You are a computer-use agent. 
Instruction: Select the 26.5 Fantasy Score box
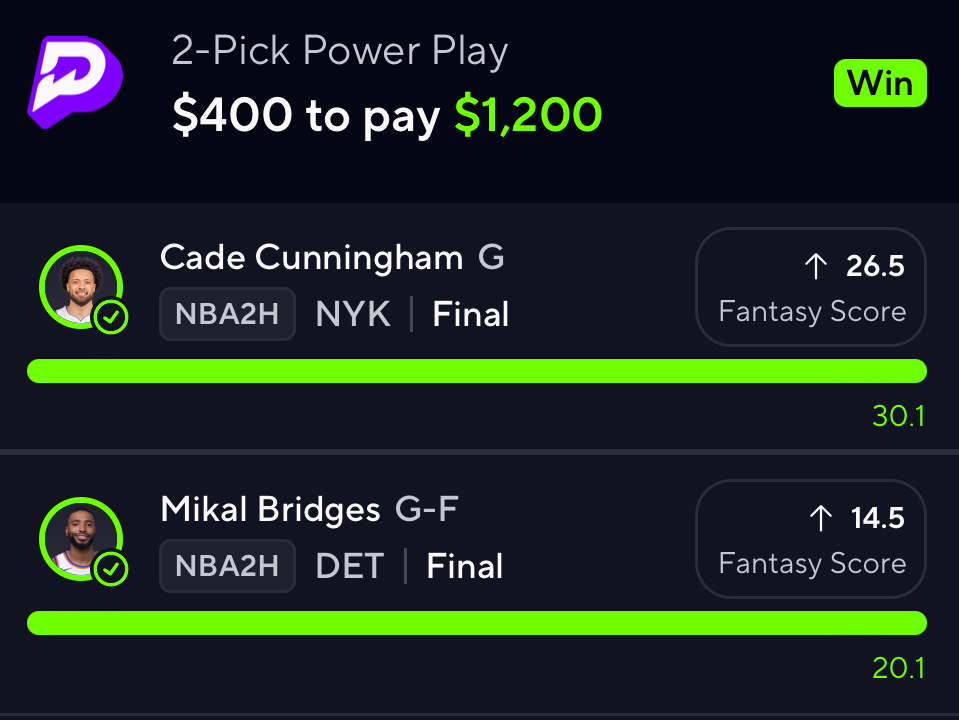(811, 287)
